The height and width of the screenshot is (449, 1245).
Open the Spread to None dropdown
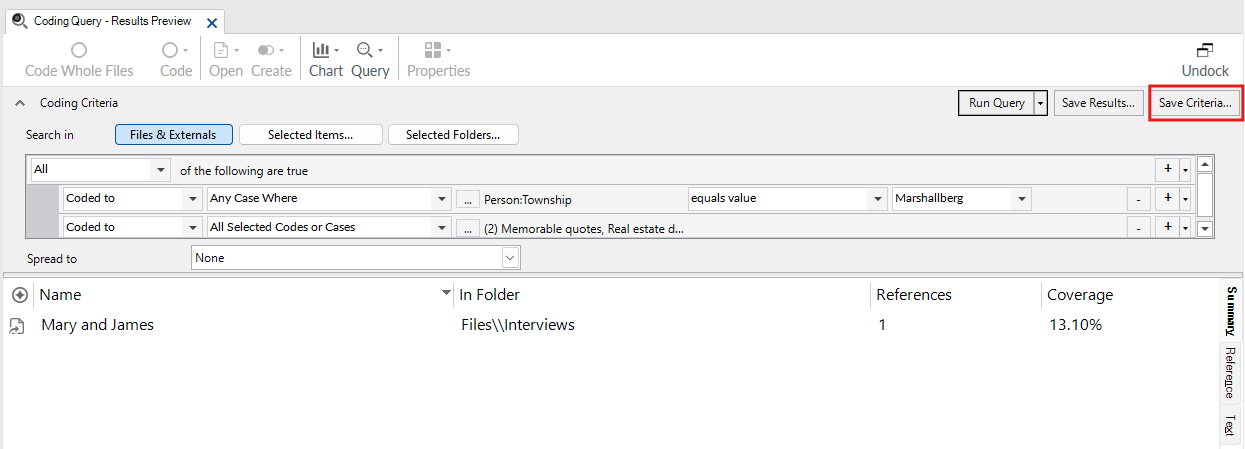(510, 258)
